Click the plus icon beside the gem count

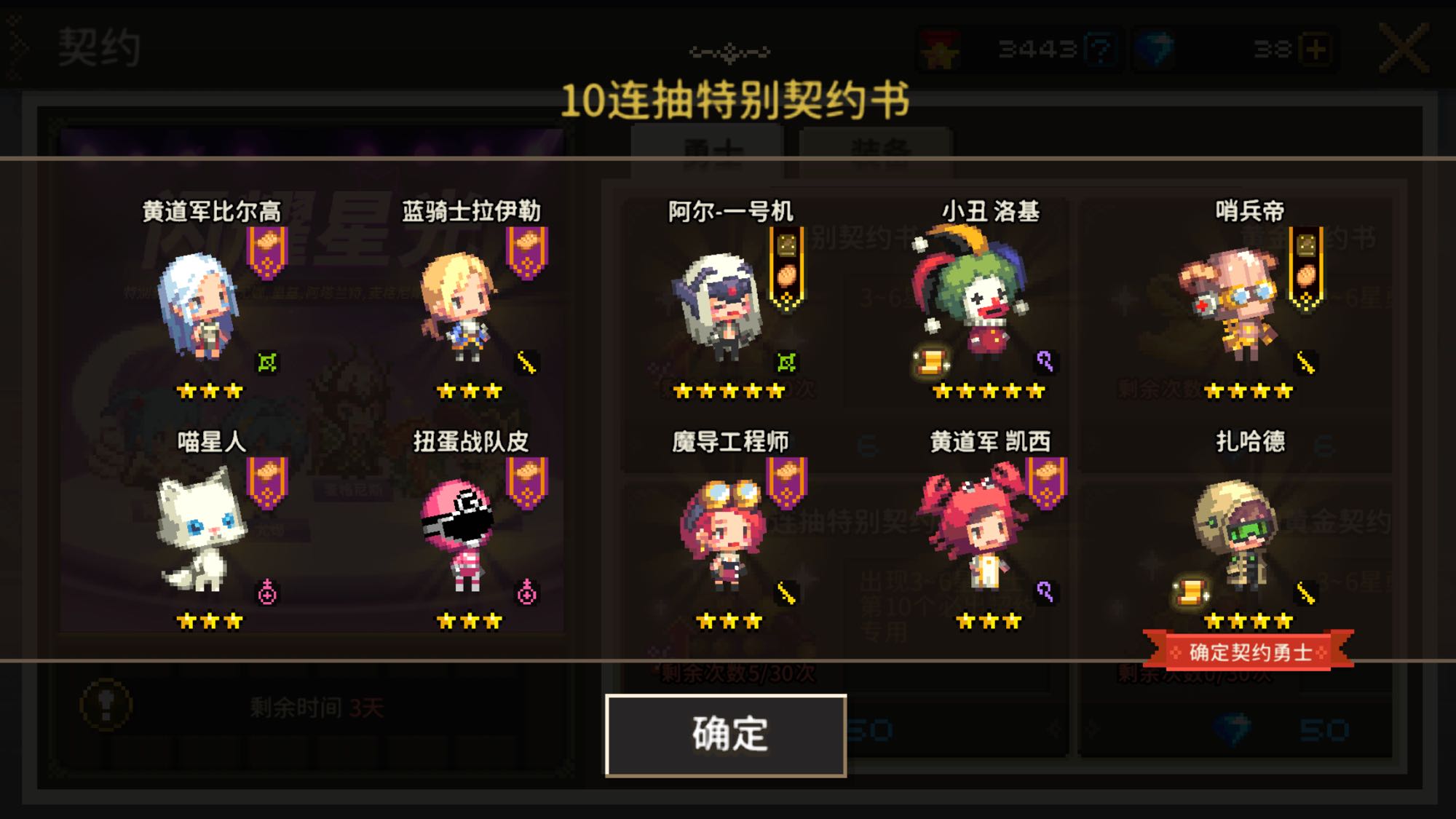(x=1317, y=50)
